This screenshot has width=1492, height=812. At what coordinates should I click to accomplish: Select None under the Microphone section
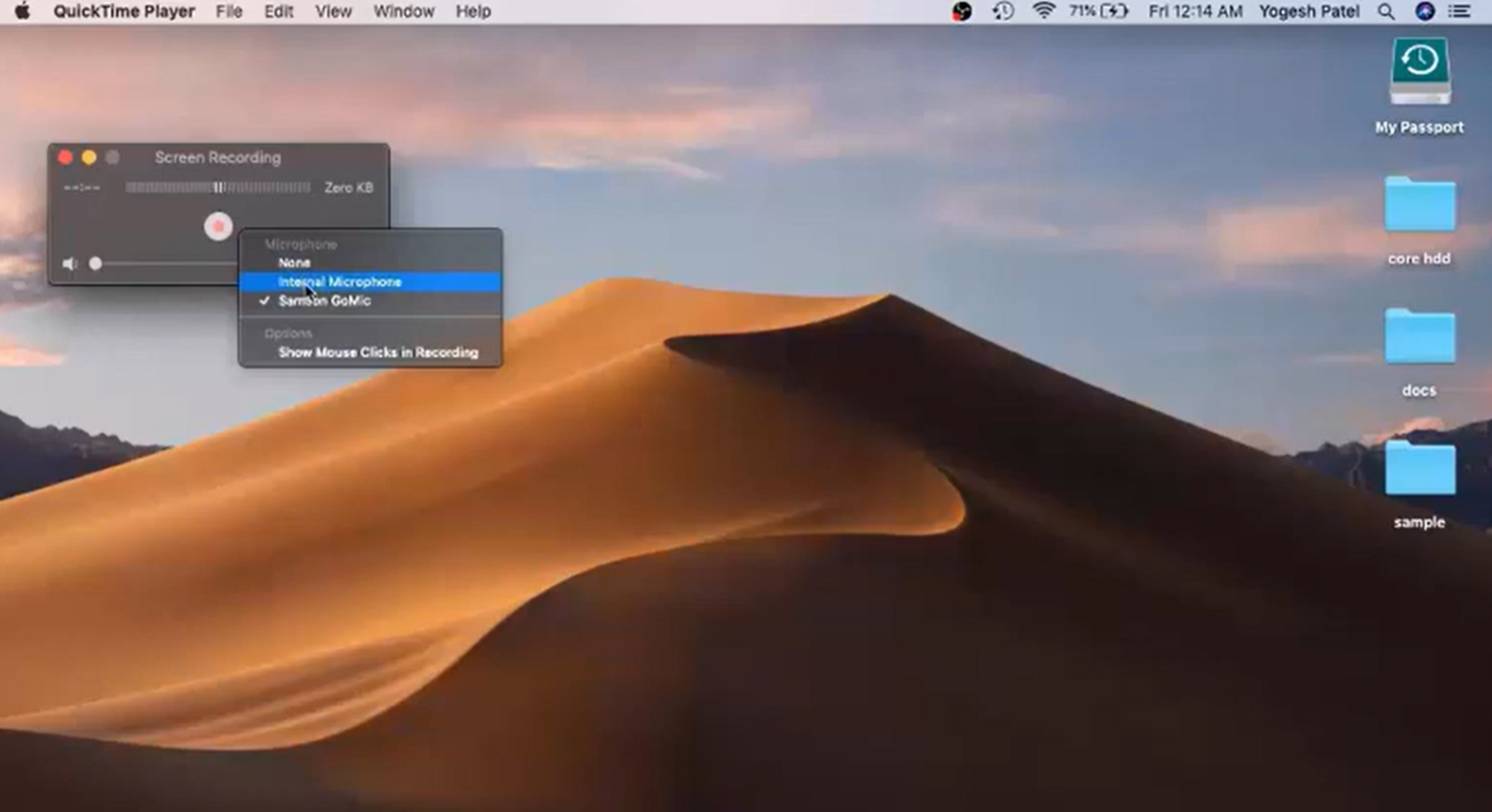coord(294,262)
